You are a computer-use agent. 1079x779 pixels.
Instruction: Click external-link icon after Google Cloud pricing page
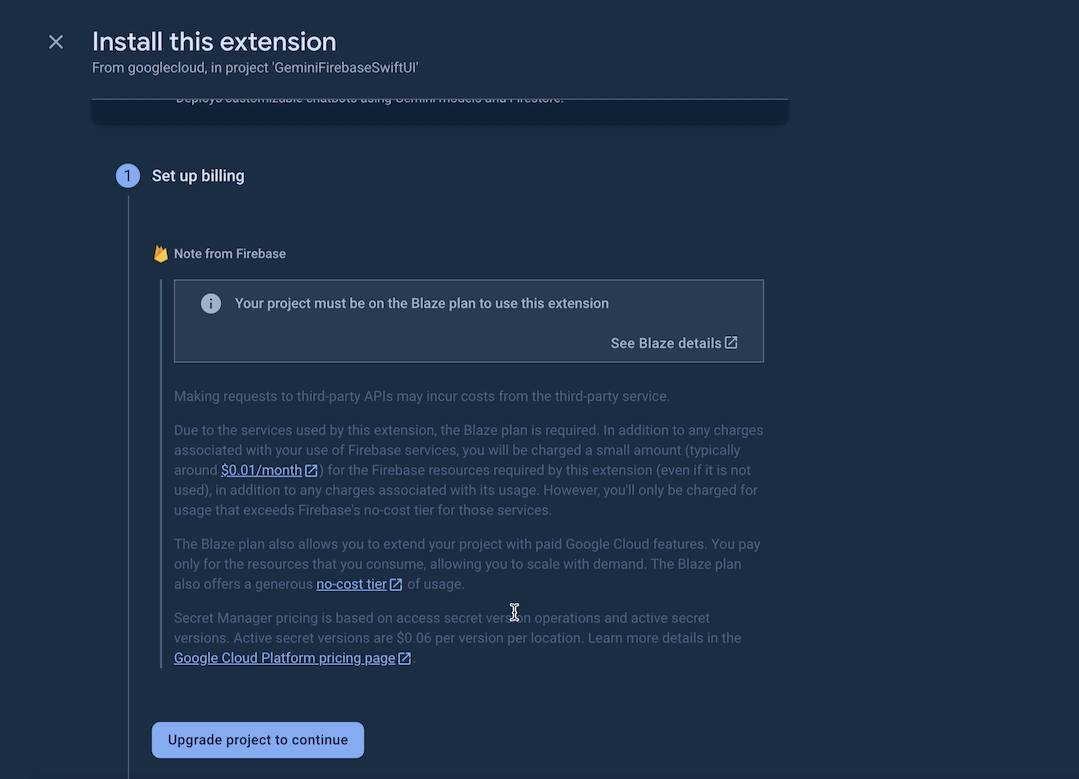pos(405,658)
